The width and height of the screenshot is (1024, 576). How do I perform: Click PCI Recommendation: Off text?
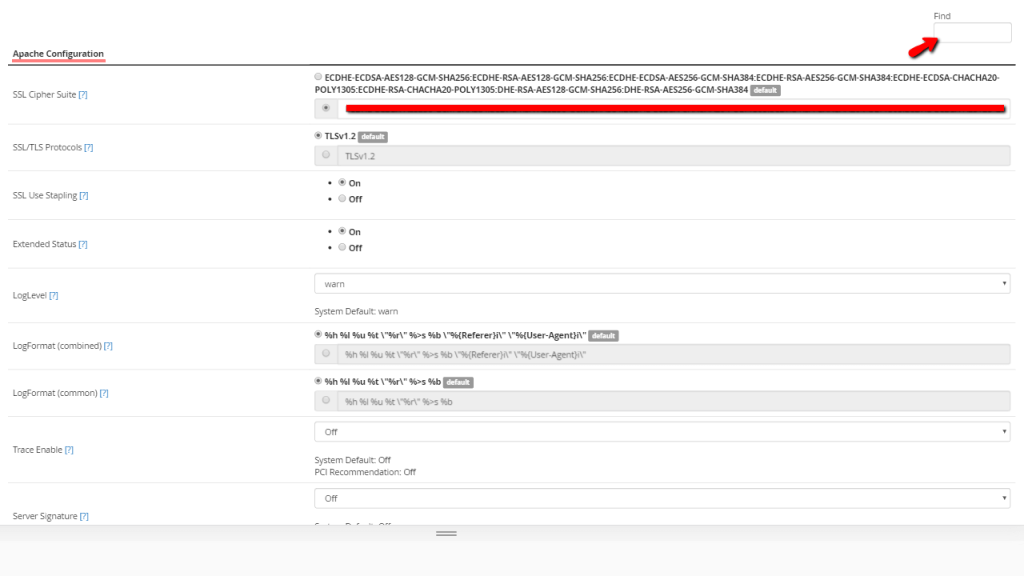coord(365,472)
